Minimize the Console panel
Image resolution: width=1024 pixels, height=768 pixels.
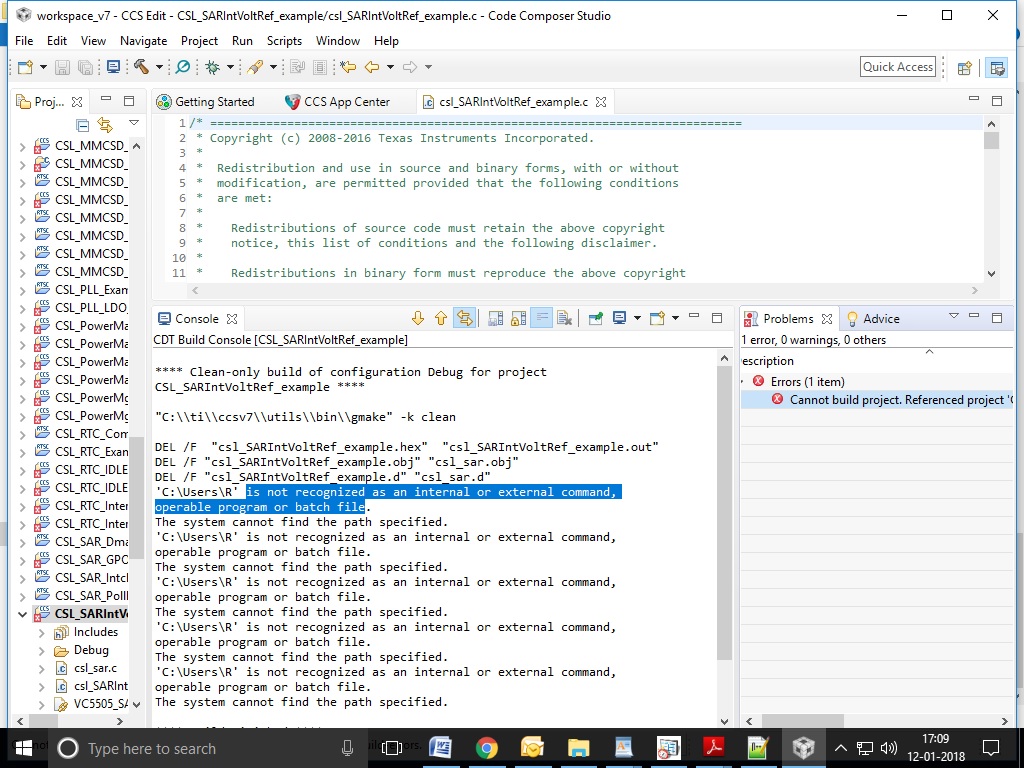tap(694, 317)
